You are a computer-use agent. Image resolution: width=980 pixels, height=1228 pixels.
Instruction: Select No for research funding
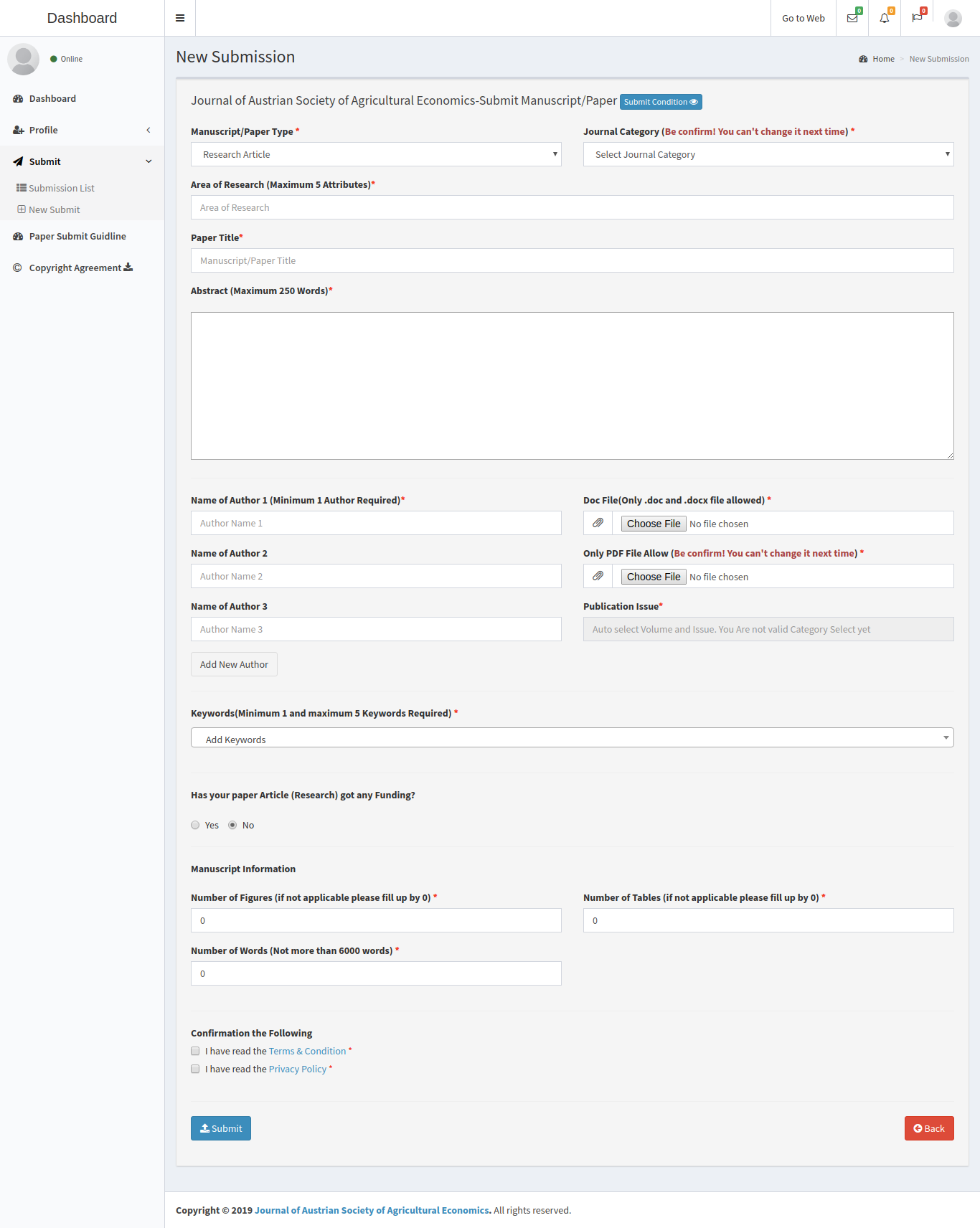point(232,825)
